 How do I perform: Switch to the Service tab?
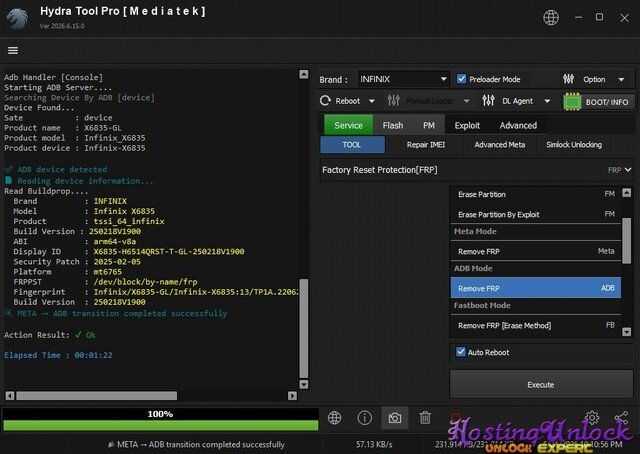348,125
